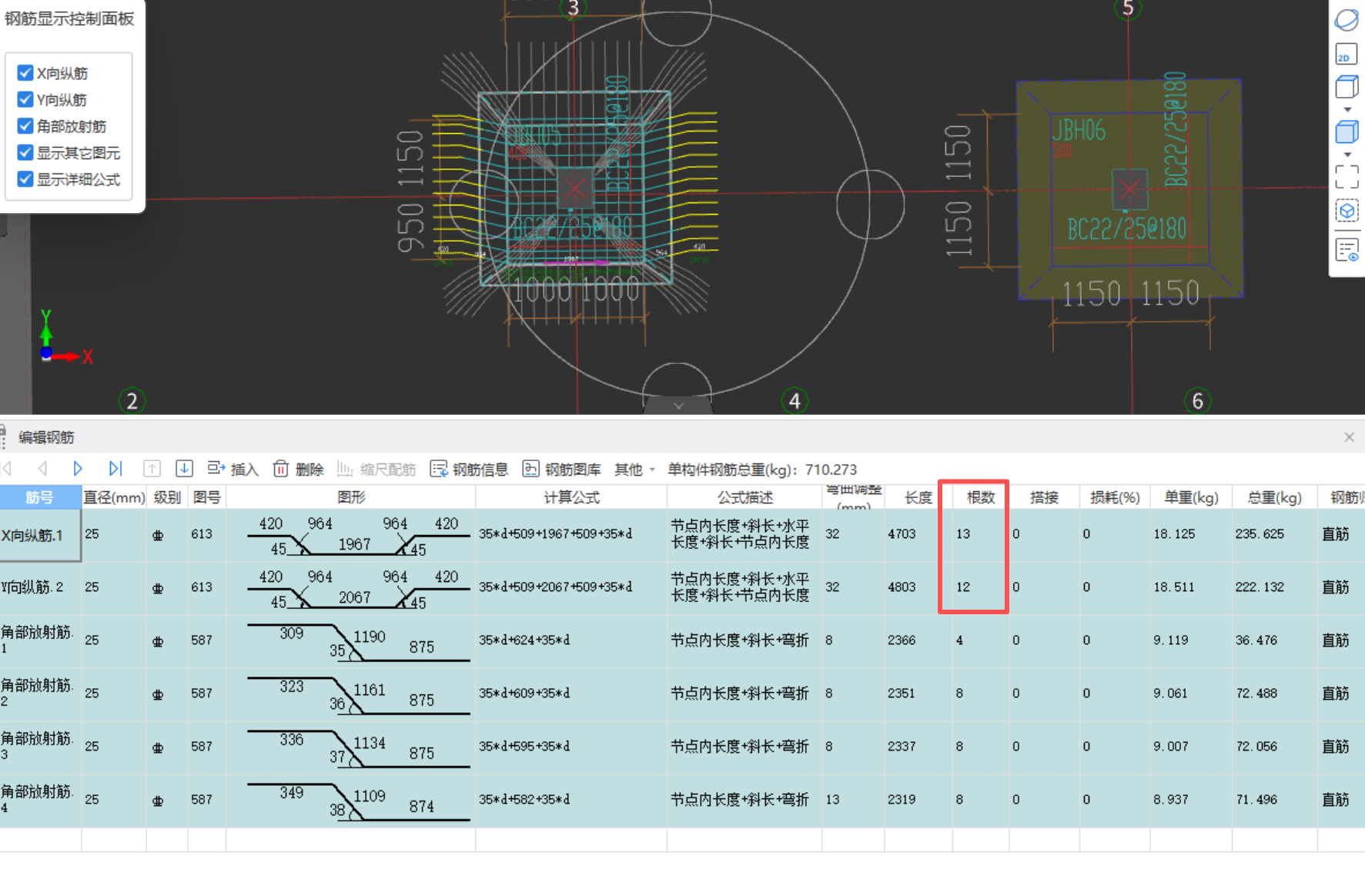Click the 直径(mm) column header
Viewport: 1365px width, 896px height.
click(114, 497)
